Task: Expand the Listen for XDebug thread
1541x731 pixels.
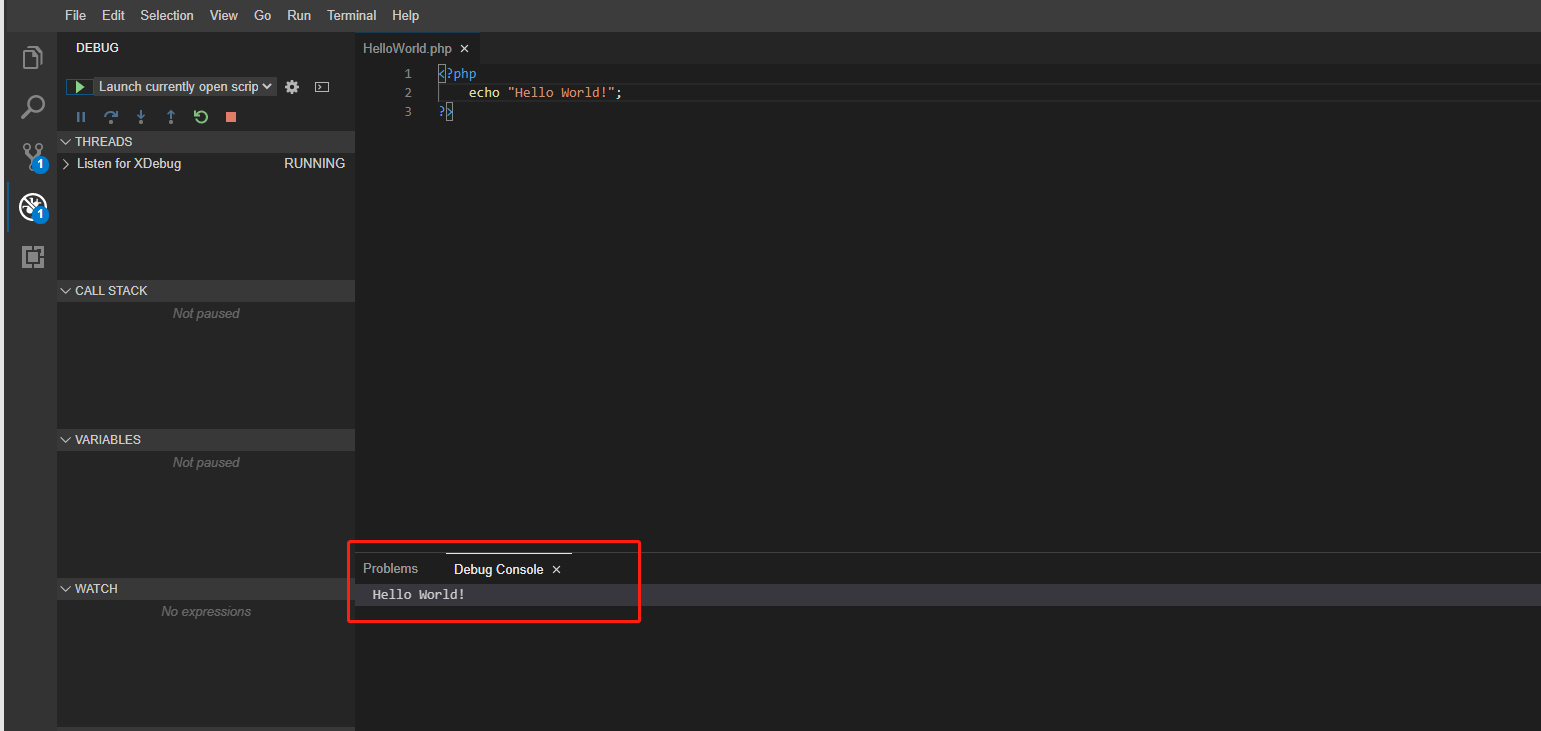Action: tap(66, 164)
